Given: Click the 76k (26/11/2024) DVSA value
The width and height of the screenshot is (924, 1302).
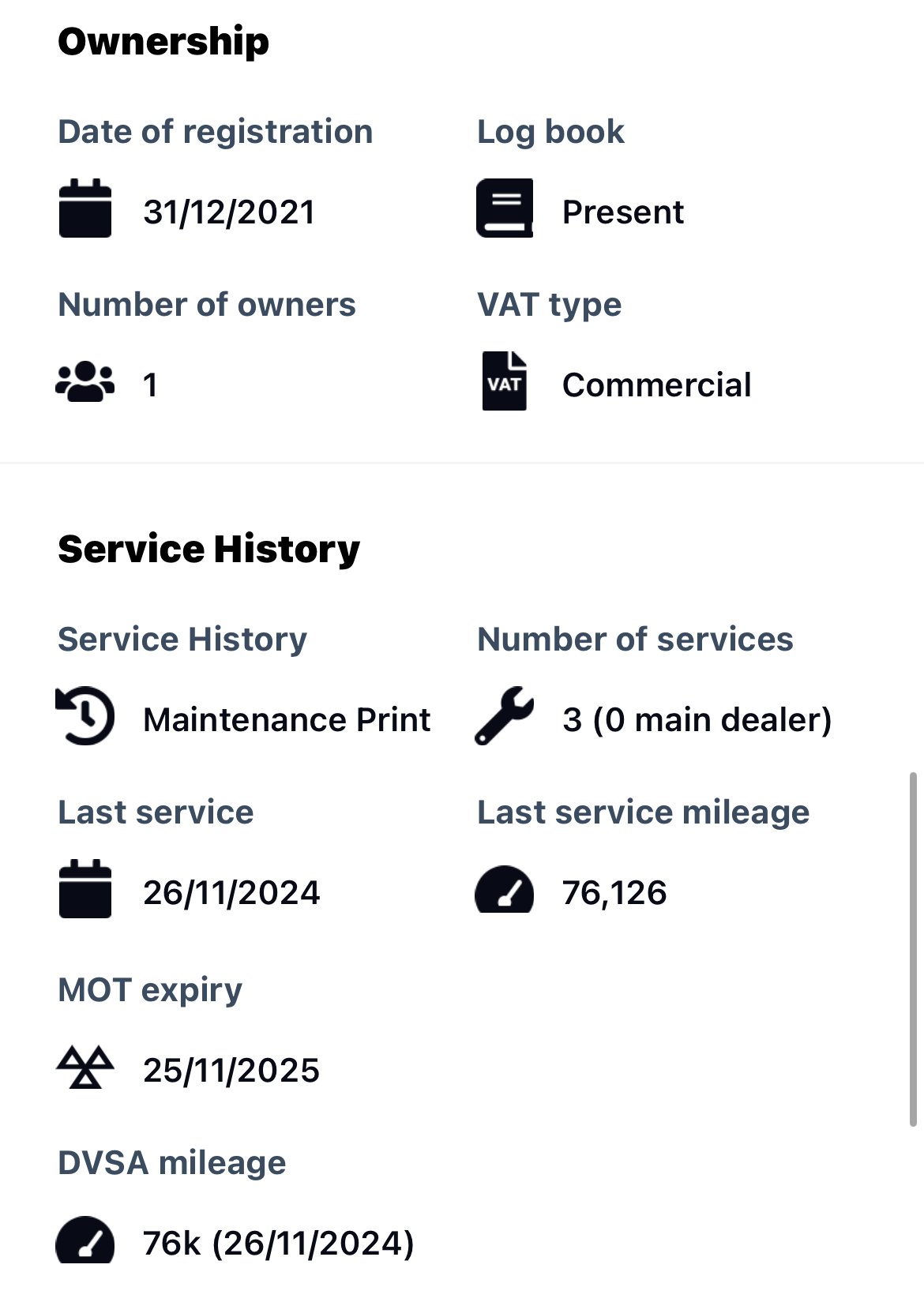Looking at the screenshot, I should tap(279, 1244).
